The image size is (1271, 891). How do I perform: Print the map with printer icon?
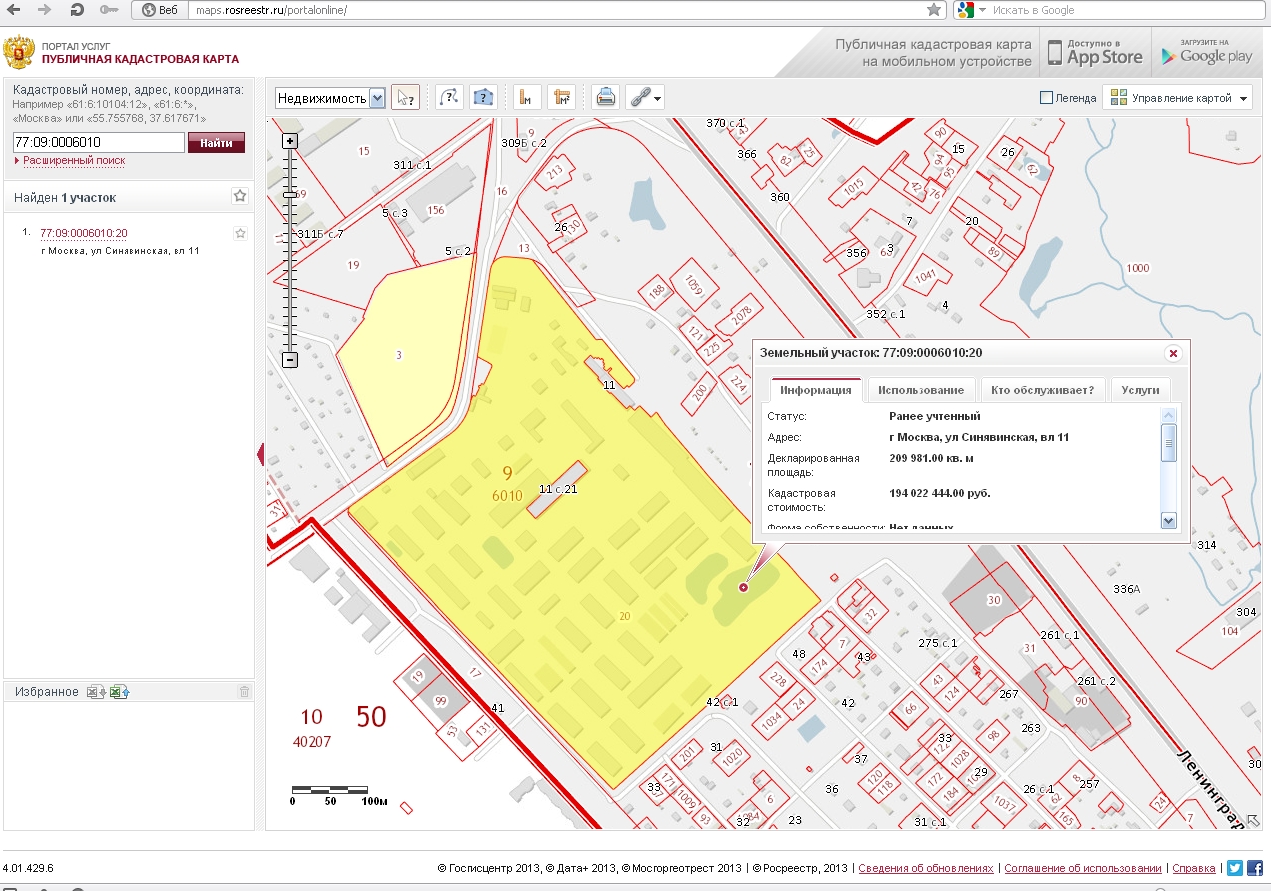(605, 97)
